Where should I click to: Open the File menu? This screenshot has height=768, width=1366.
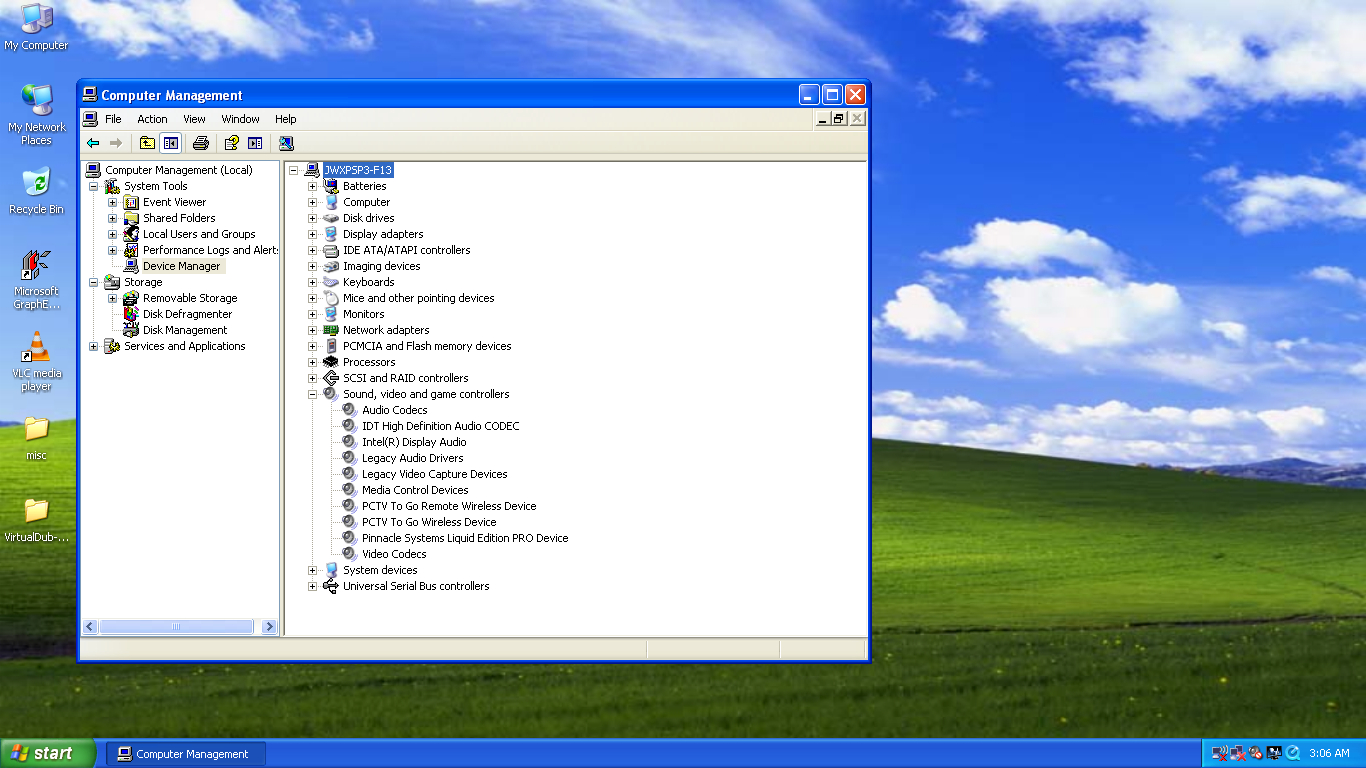[113, 119]
